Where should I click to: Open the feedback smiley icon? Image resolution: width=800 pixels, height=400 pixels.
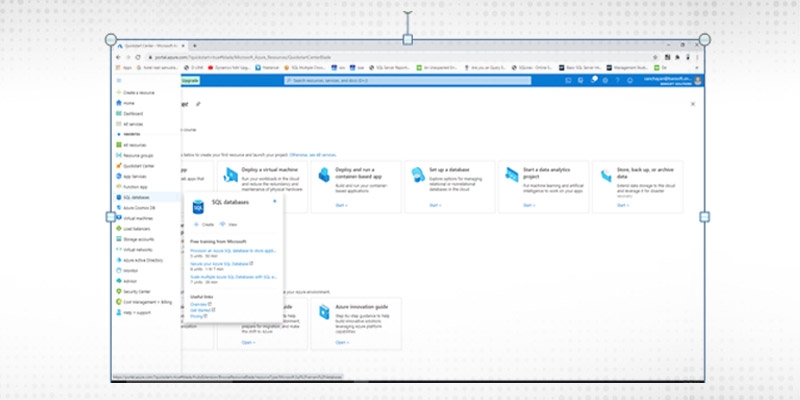[x=630, y=81]
